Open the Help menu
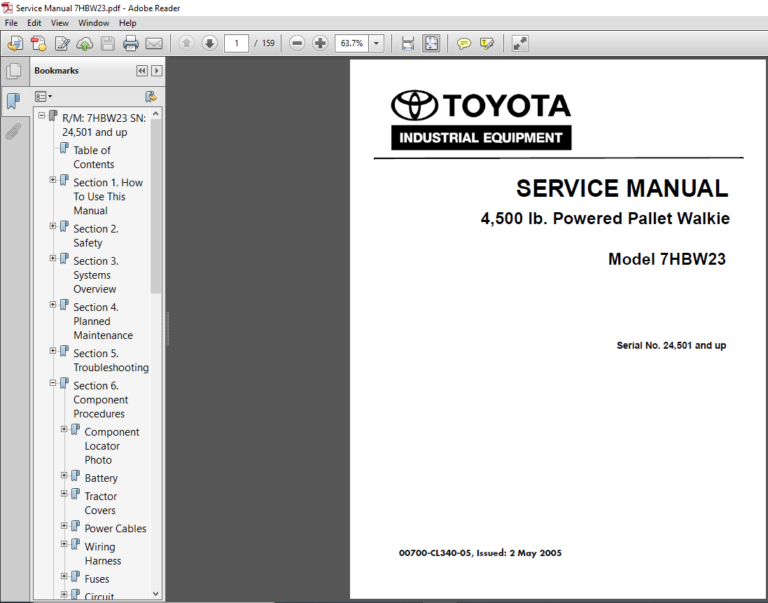 click(x=127, y=22)
